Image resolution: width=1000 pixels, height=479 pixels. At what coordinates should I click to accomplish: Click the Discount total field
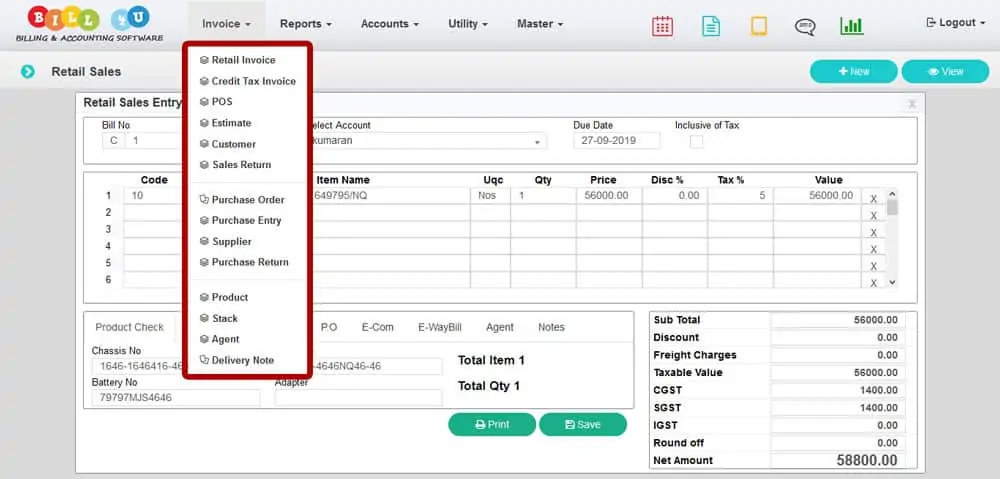click(x=838, y=337)
